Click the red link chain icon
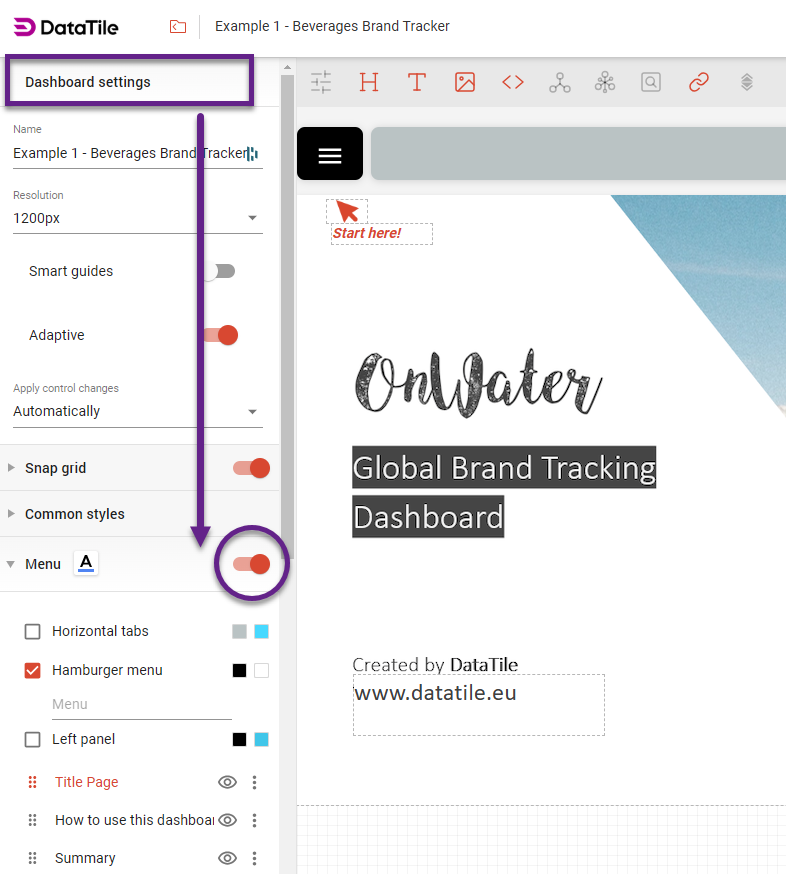The height and width of the screenshot is (874, 786). (699, 82)
